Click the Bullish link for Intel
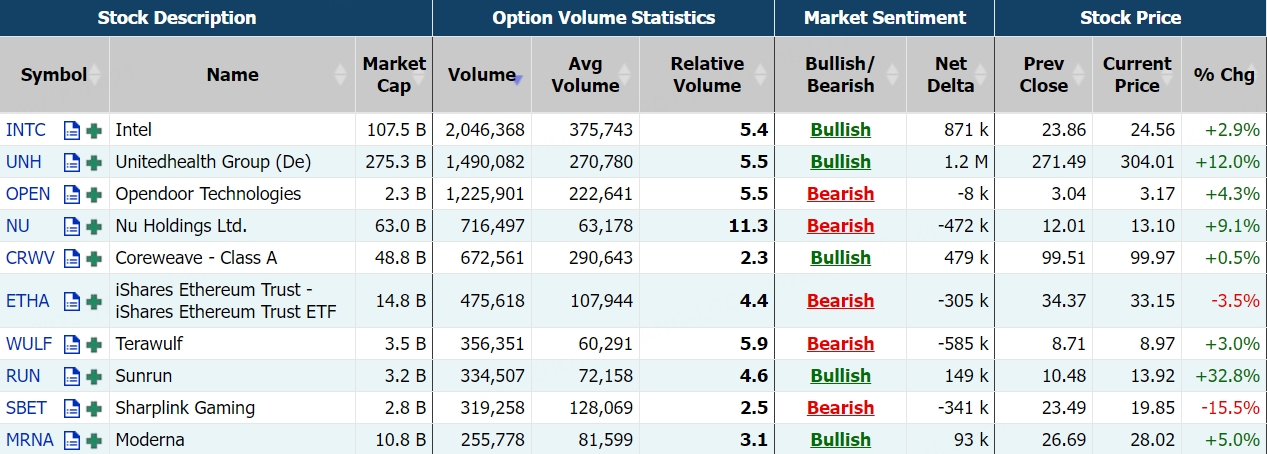Image resolution: width=1267 pixels, height=454 pixels. pyautogui.click(x=840, y=130)
